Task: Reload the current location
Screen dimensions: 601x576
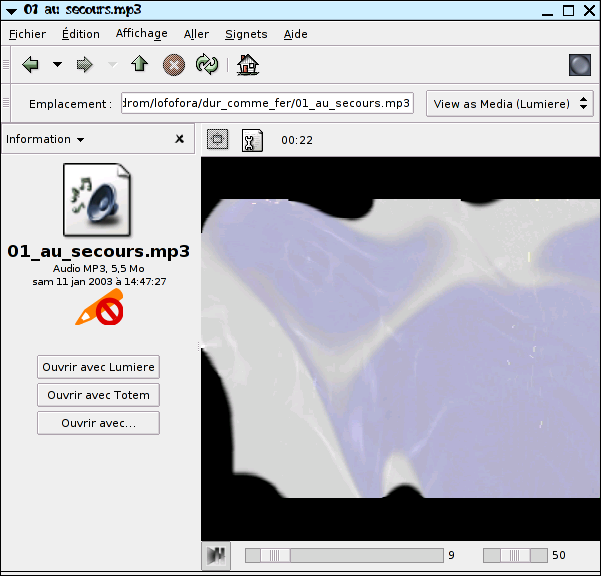Action: pos(207,65)
